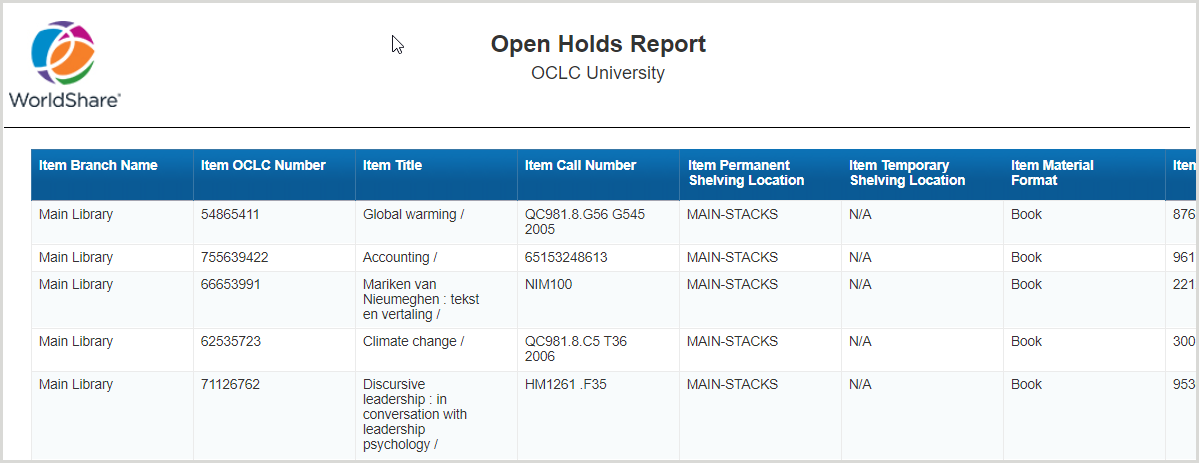Click Main Library in the Climate change row
This screenshot has height=463, width=1199.
click(x=76, y=341)
